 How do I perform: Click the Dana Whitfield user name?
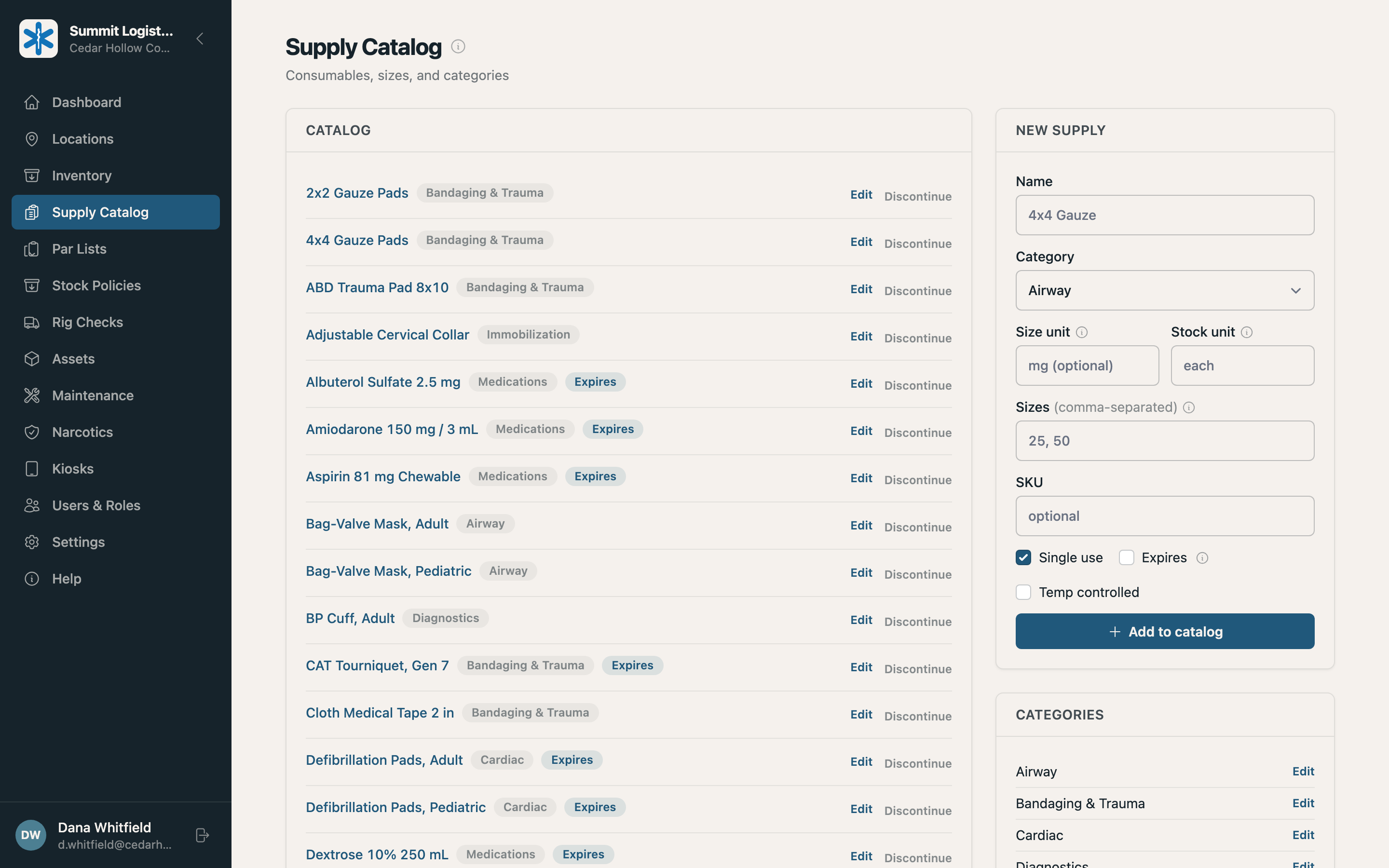[105, 827]
